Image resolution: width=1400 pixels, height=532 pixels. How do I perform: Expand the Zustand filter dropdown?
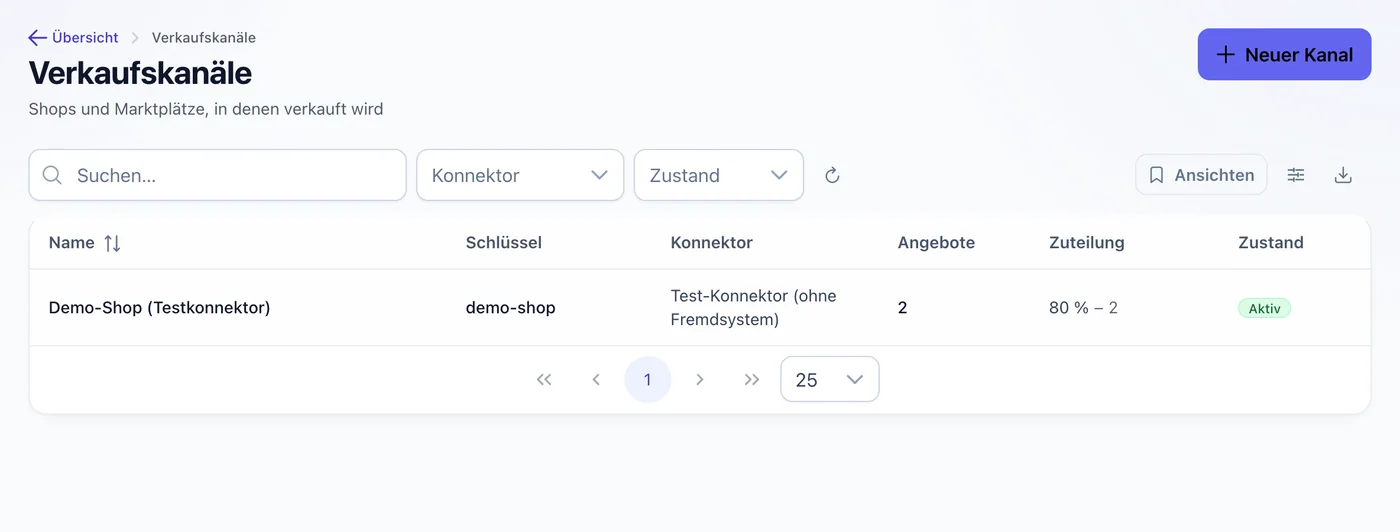pyautogui.click(x=719, y=175)
